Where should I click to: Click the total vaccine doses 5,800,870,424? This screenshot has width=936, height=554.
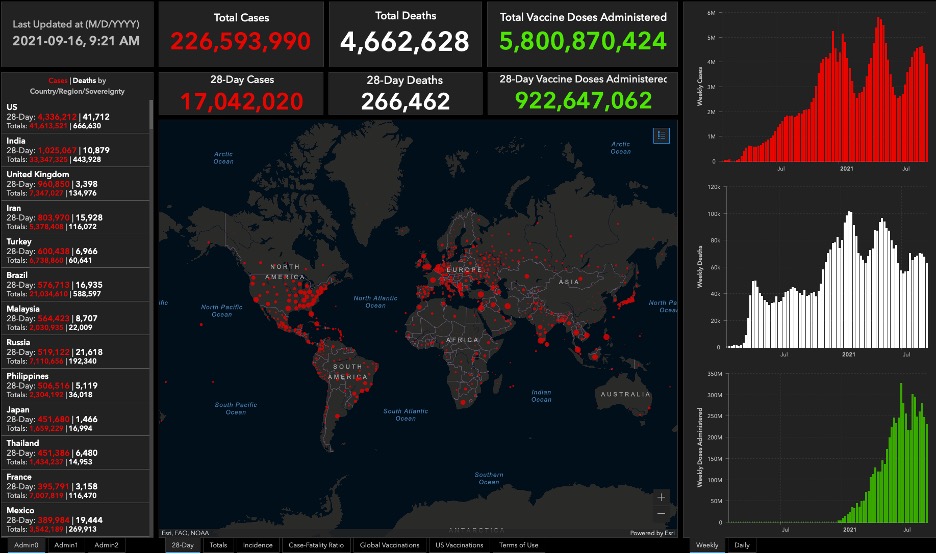[583, 41]
